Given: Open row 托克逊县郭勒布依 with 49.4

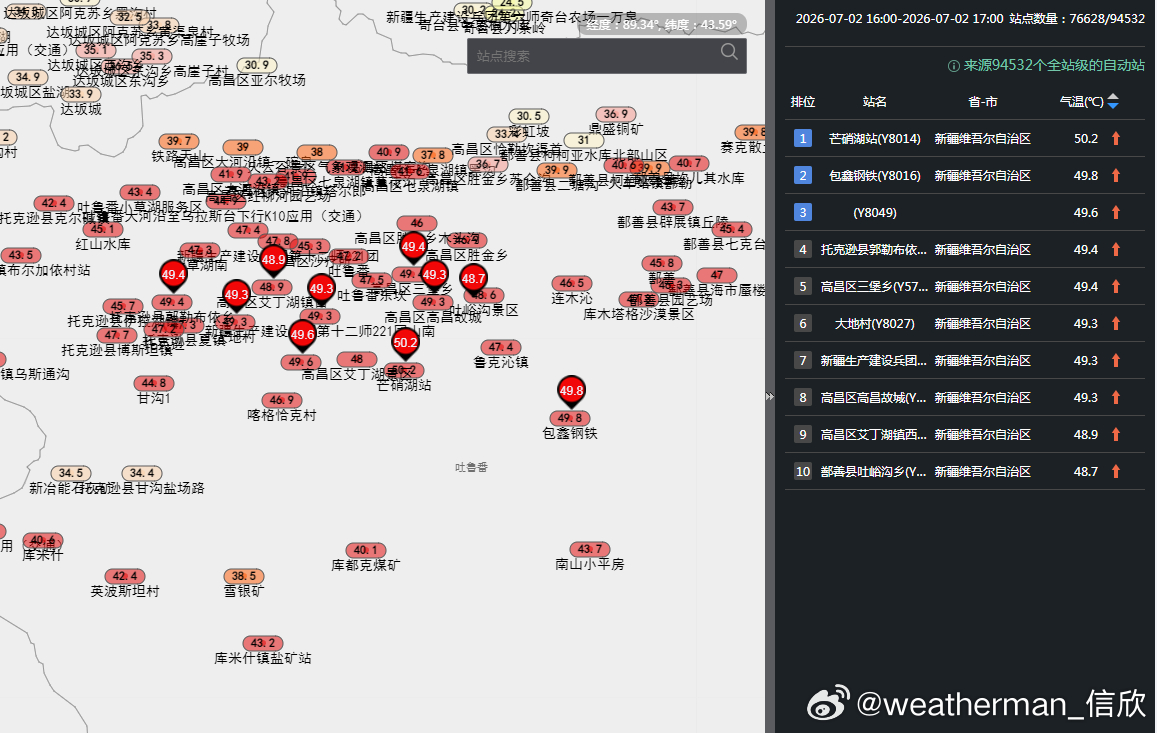Looking at the screenshot, I should (965, 250).
